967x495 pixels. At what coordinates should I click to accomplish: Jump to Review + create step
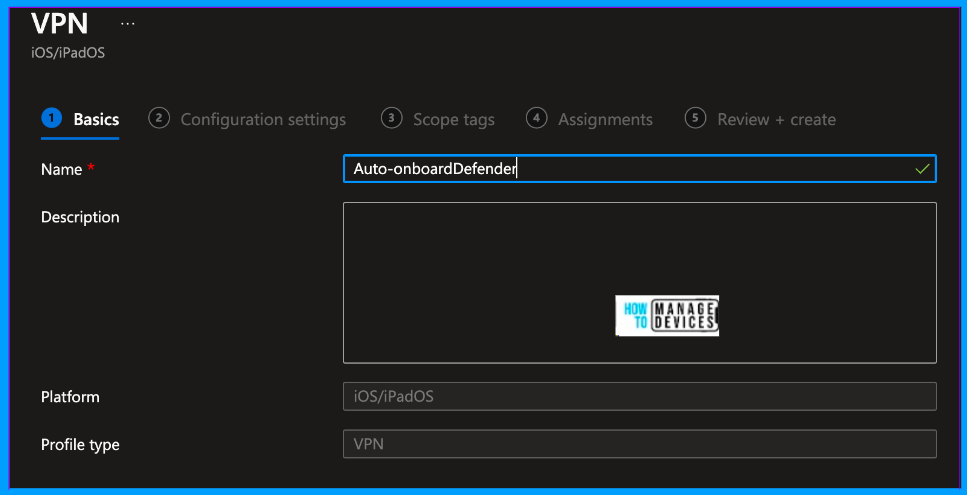pyautogui.click(x=760, y=120)
